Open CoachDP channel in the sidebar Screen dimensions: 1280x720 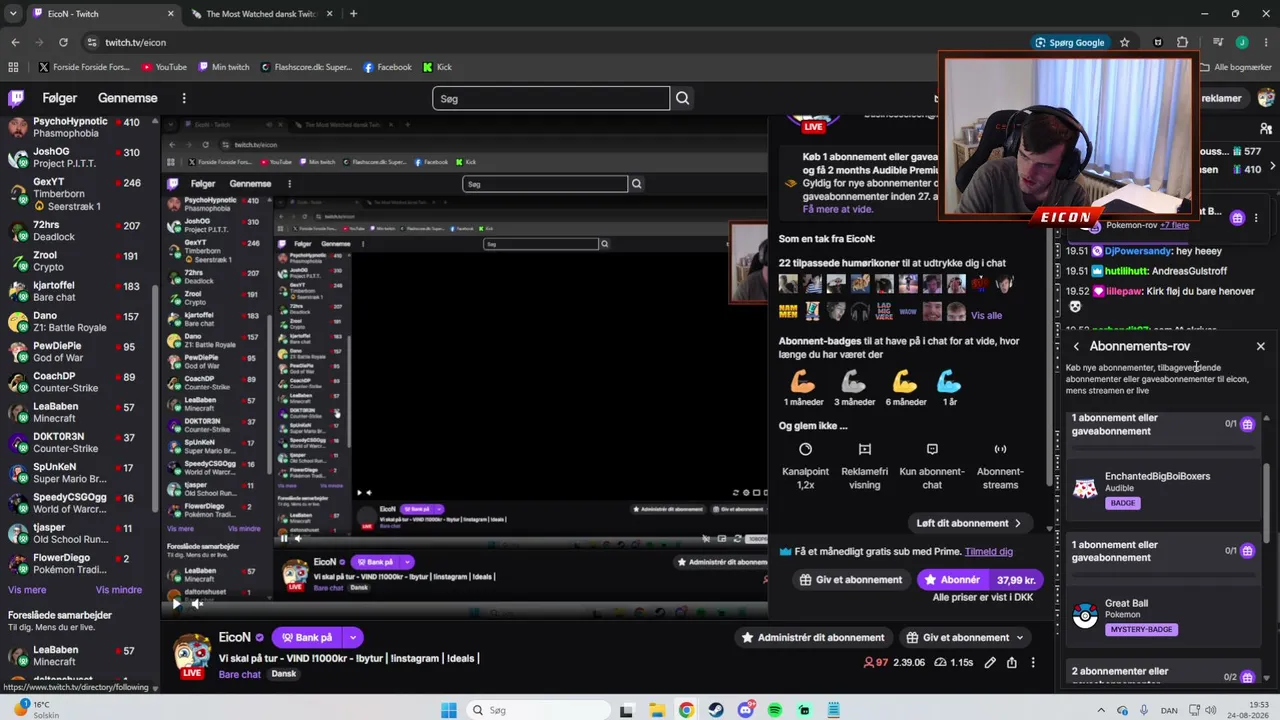(76, 383)
